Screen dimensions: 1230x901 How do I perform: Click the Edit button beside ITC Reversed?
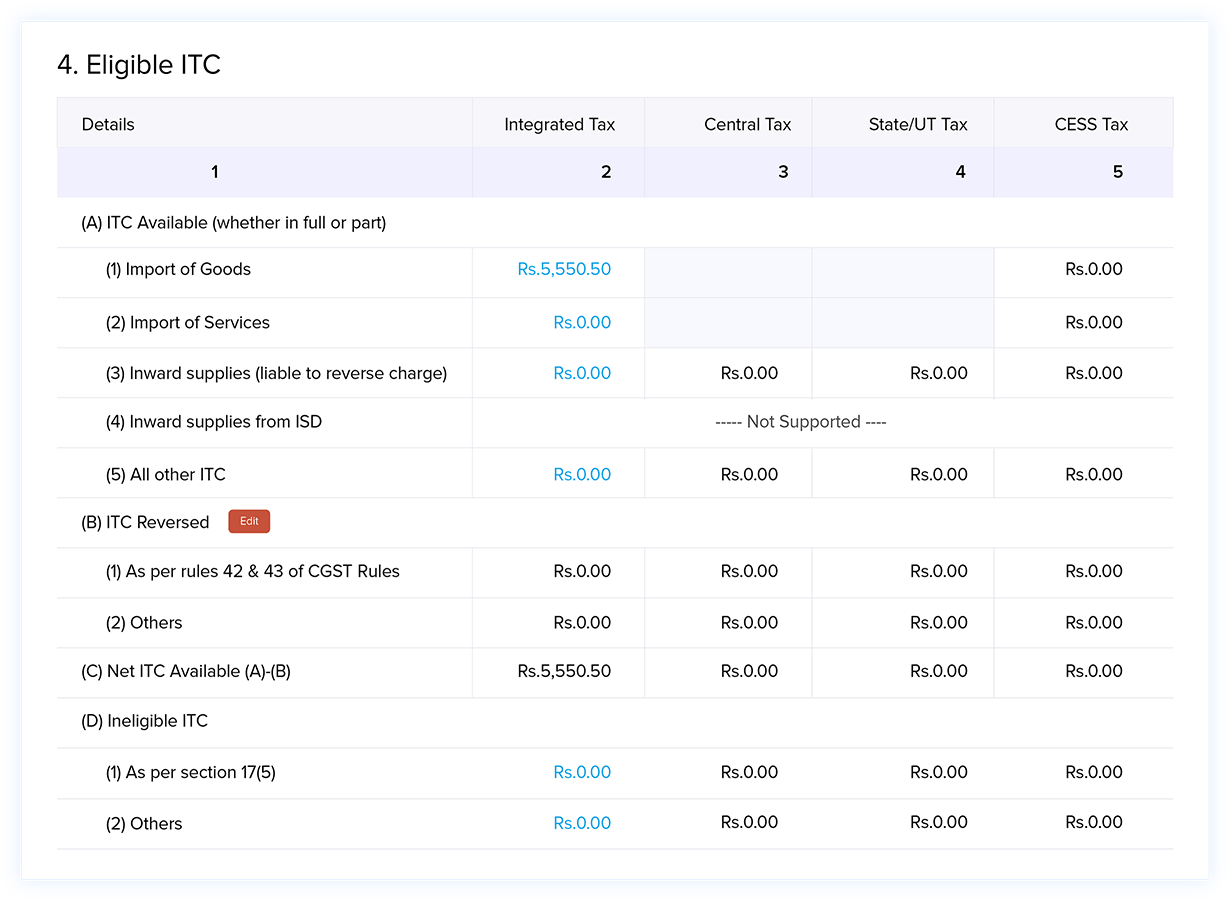(x=249, y=521)
